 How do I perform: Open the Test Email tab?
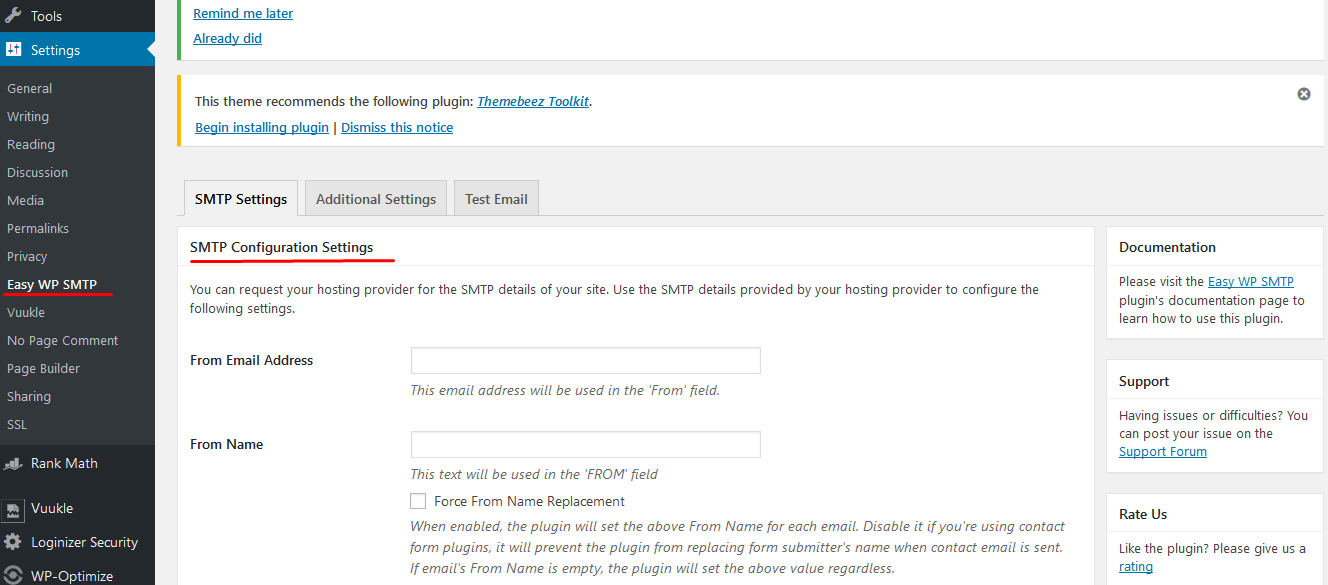point(496,199)
